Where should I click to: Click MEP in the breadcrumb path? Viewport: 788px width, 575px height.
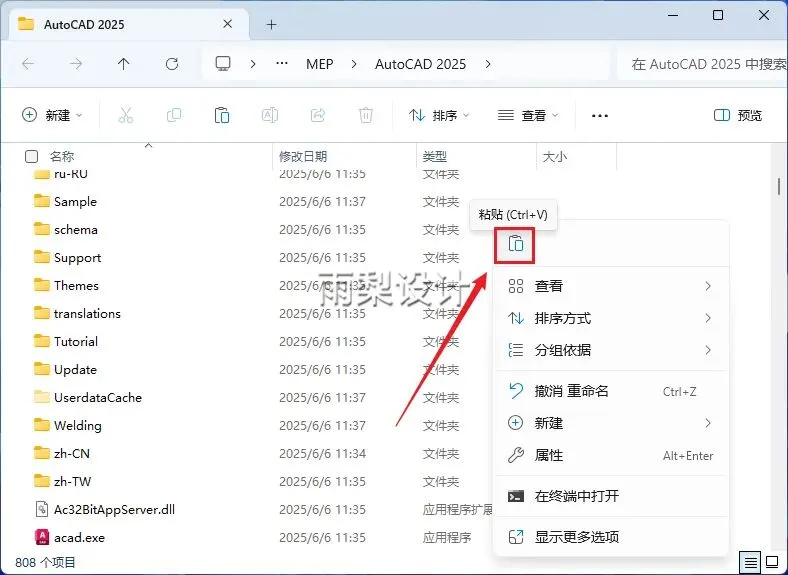320,64
